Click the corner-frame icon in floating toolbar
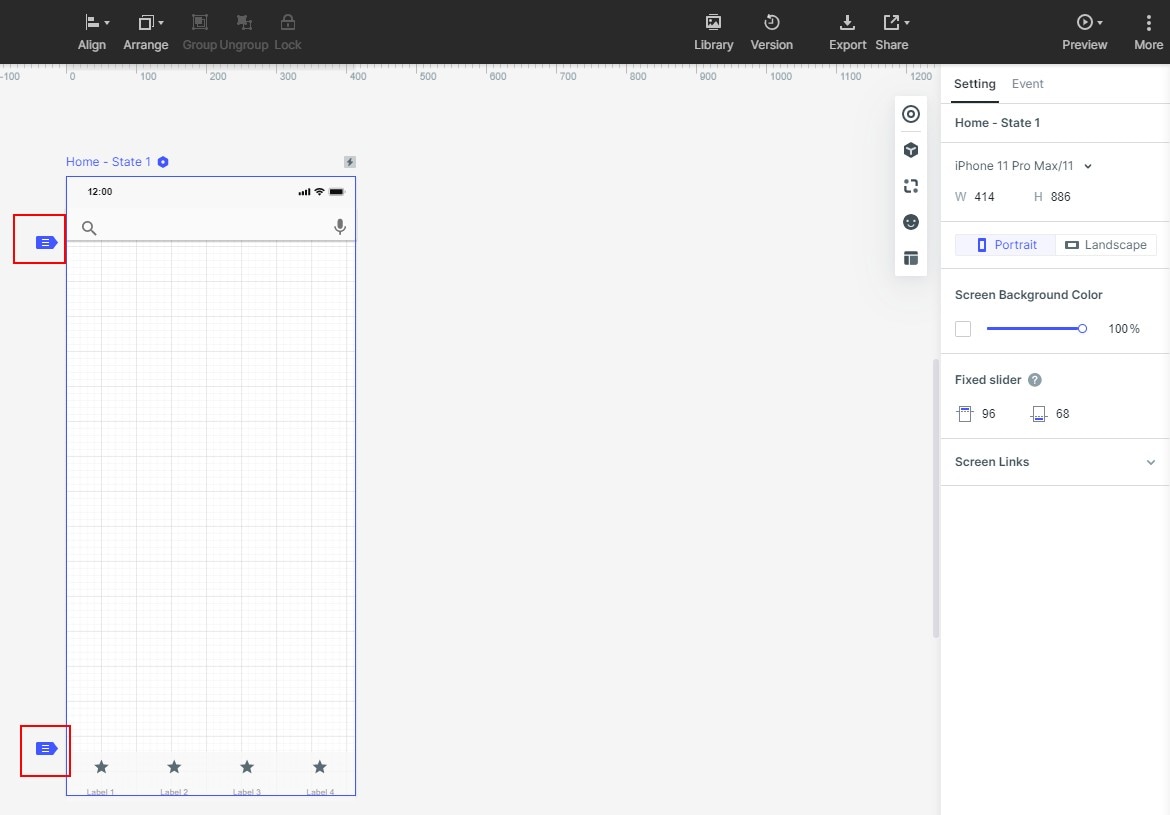Image resolution: width=1170 pixels, height=815 pixels. coord(910,186)
